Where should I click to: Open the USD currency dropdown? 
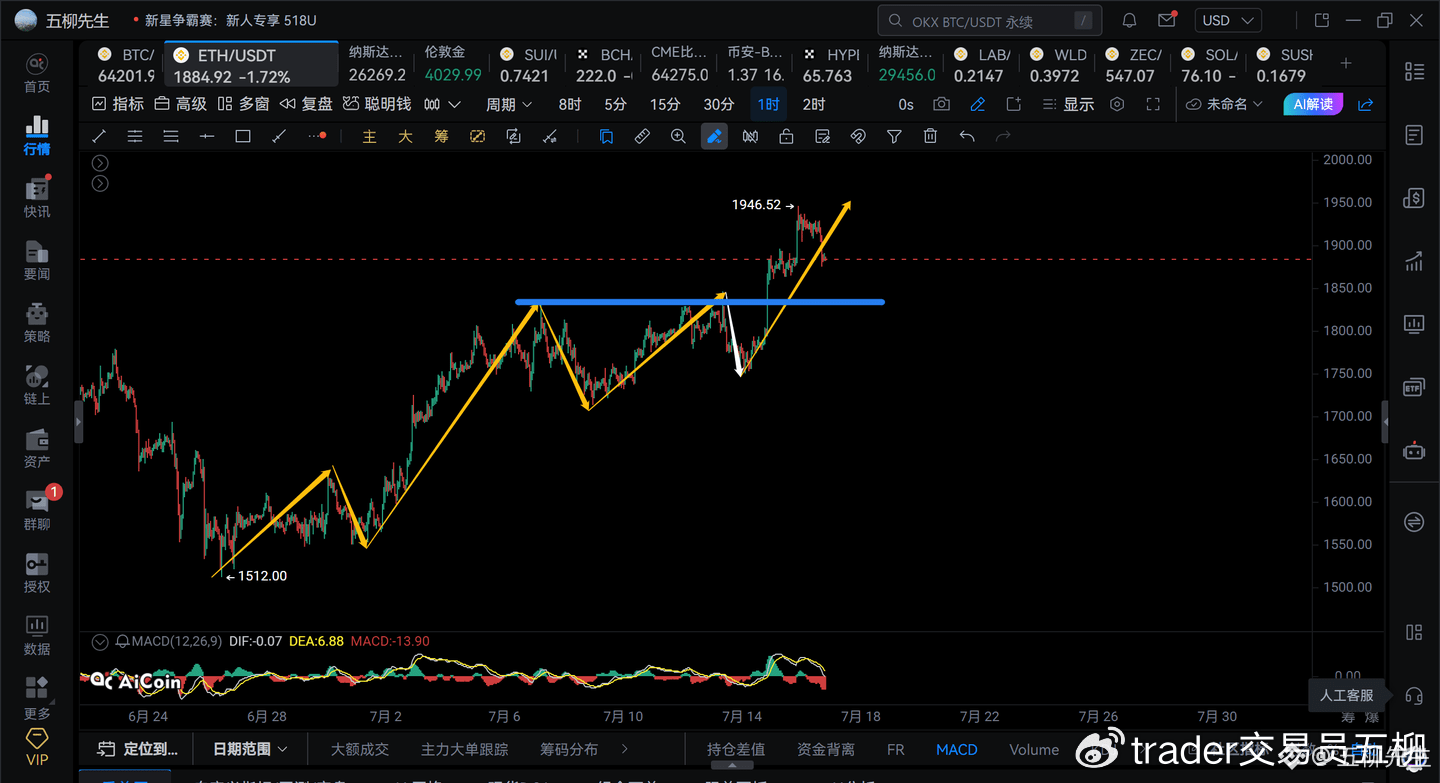[1227, 20]
